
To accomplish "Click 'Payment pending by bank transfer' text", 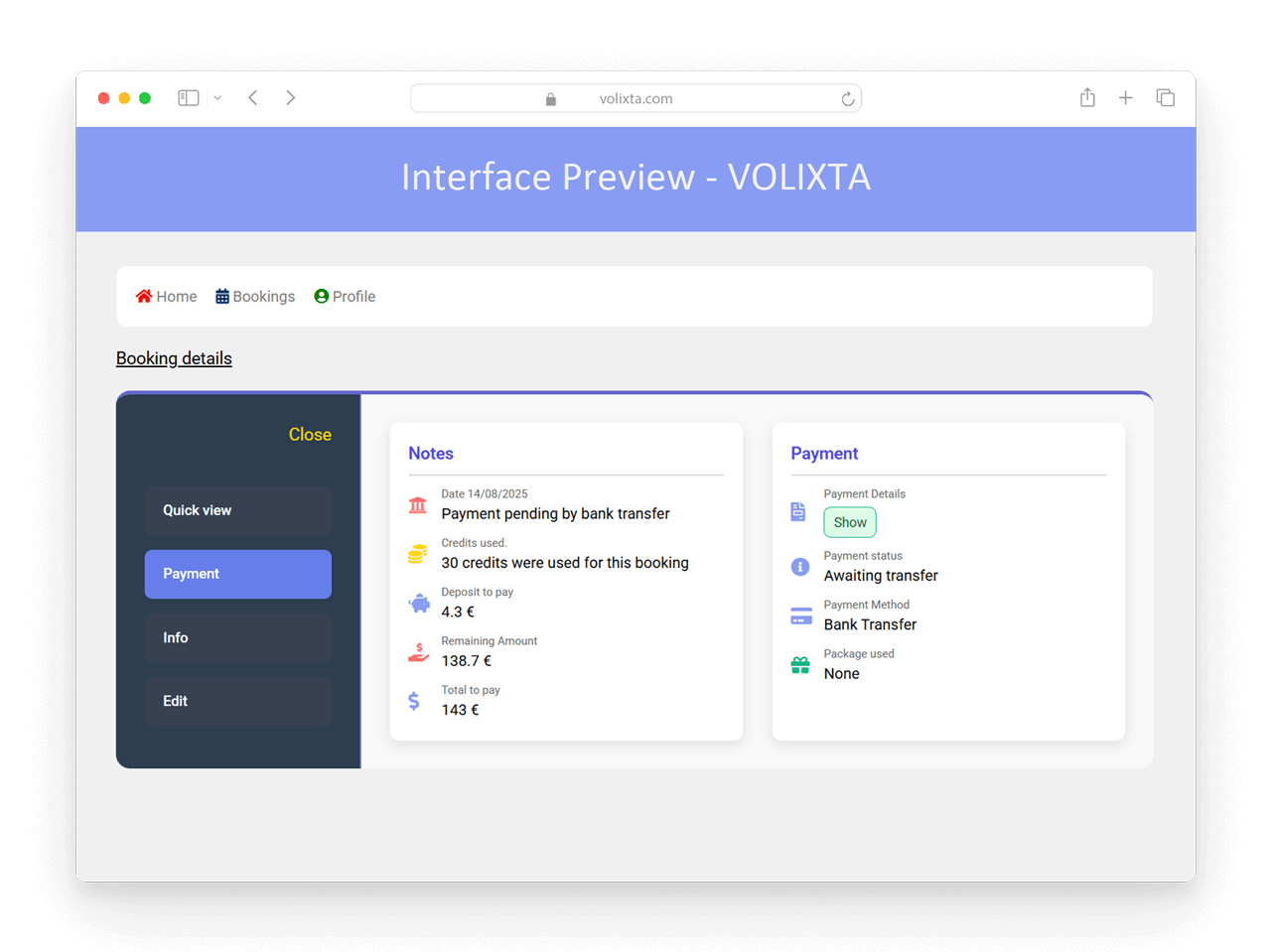I will [x=555, y=513].
